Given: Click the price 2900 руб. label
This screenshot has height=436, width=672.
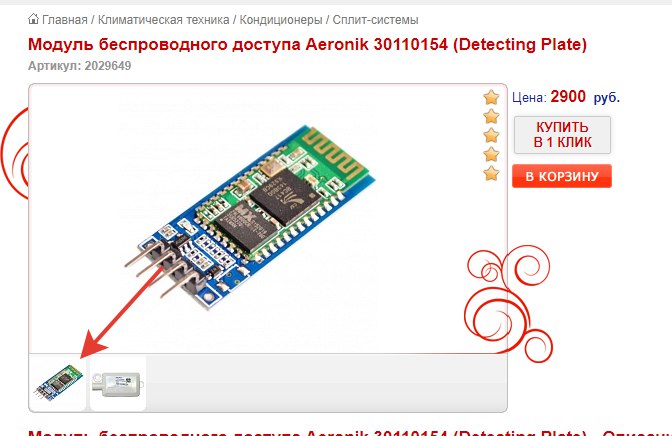Looking at the screenshot, I should click(566, 97).
